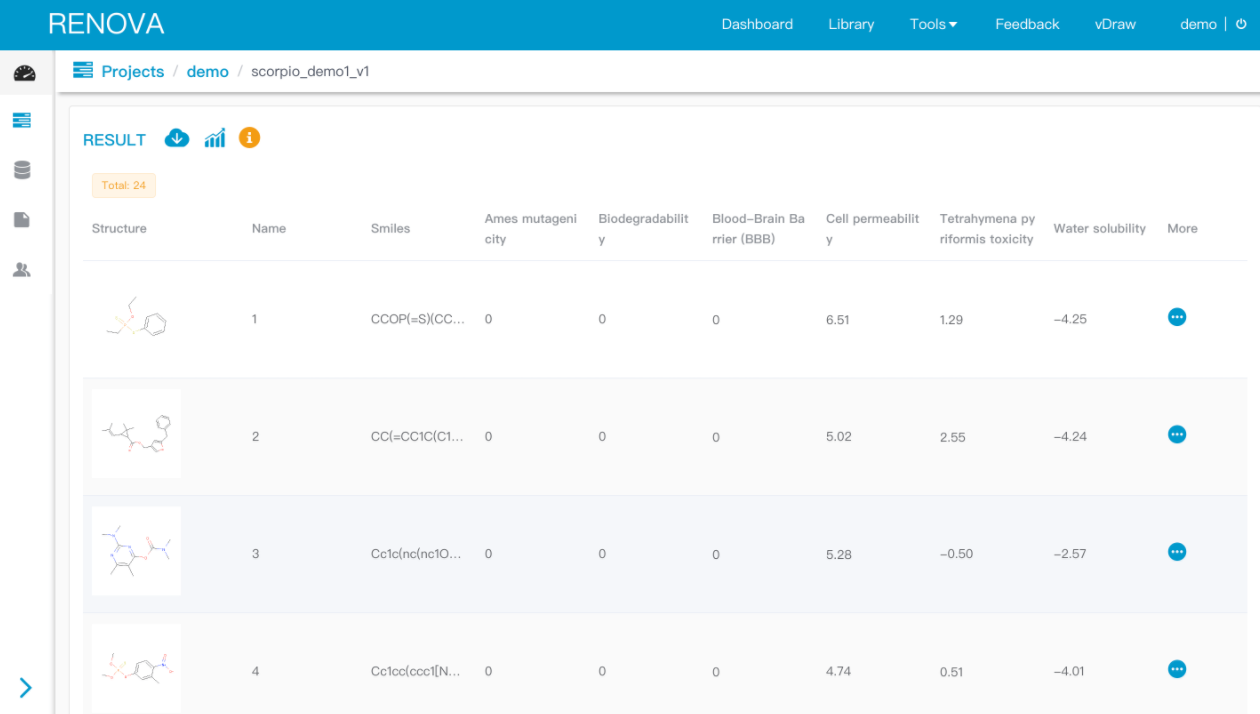The width and height of the screenshot is (1260, 714).
Task: Click water solubility value -4.24
Action: 1070,436
